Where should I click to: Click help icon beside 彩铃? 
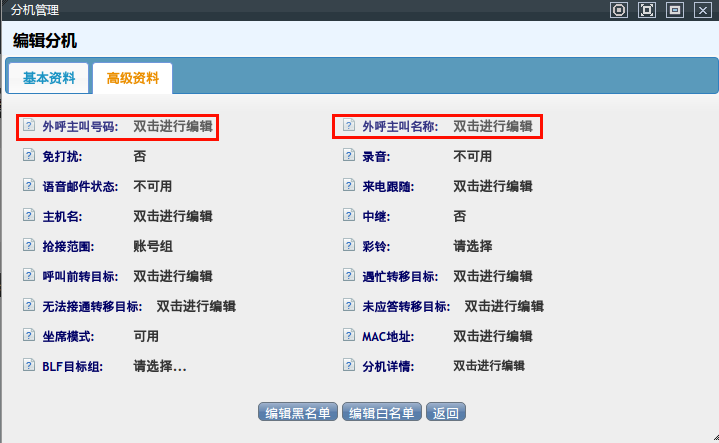(348, 246)
